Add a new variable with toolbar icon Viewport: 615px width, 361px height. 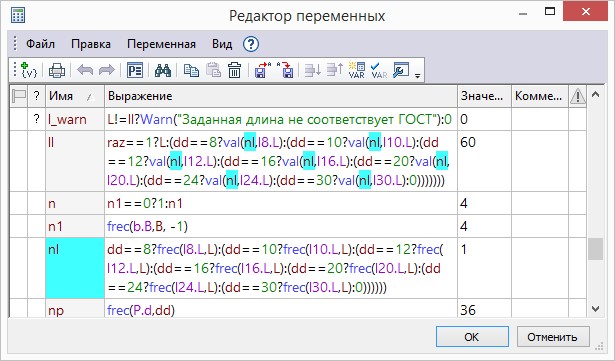pyautogui.click(x=29, y=71)
